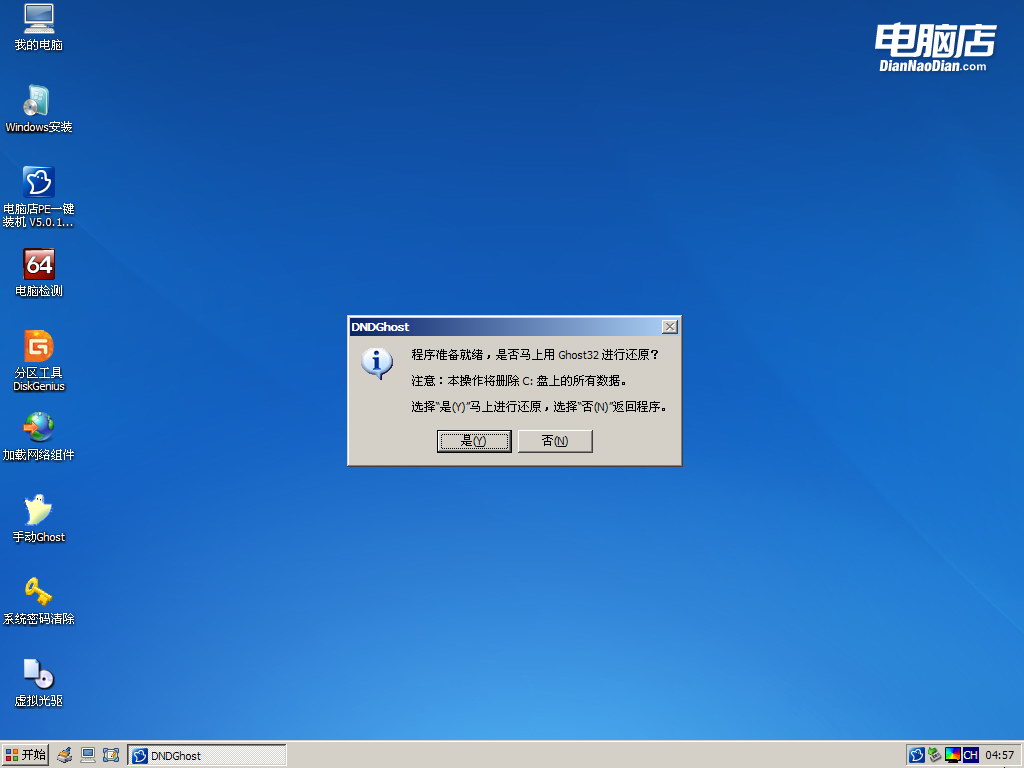
Task: Open the rainbow display tray icon
Action: point(952,755)
